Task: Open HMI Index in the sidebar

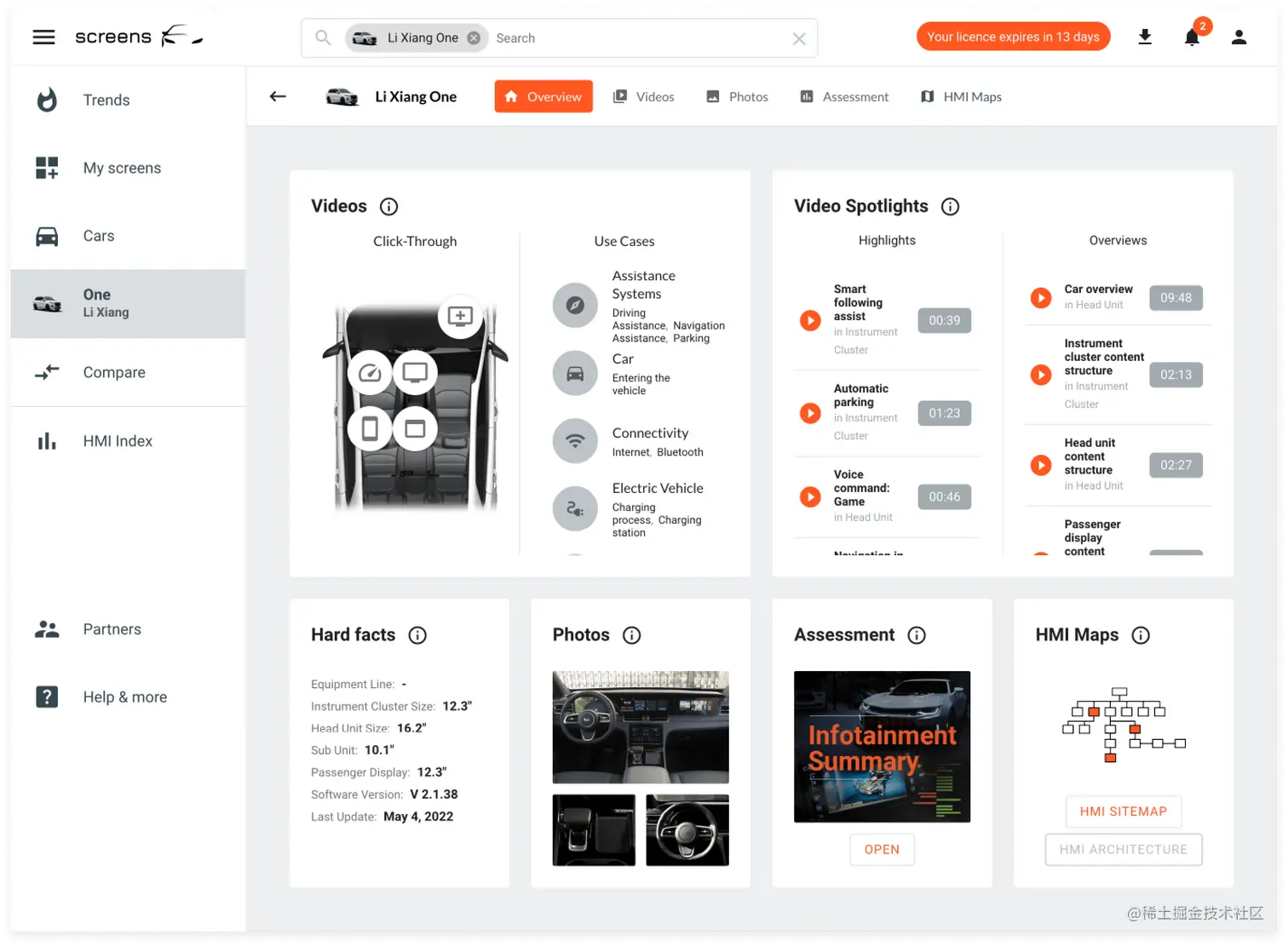Action: coord(128,441)
